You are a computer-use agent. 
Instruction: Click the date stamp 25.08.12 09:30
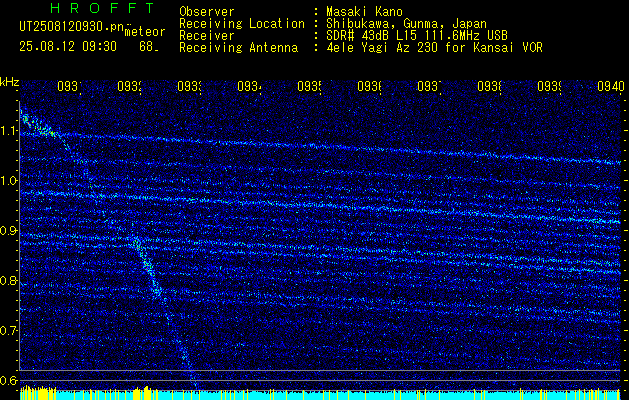[68, 47]
